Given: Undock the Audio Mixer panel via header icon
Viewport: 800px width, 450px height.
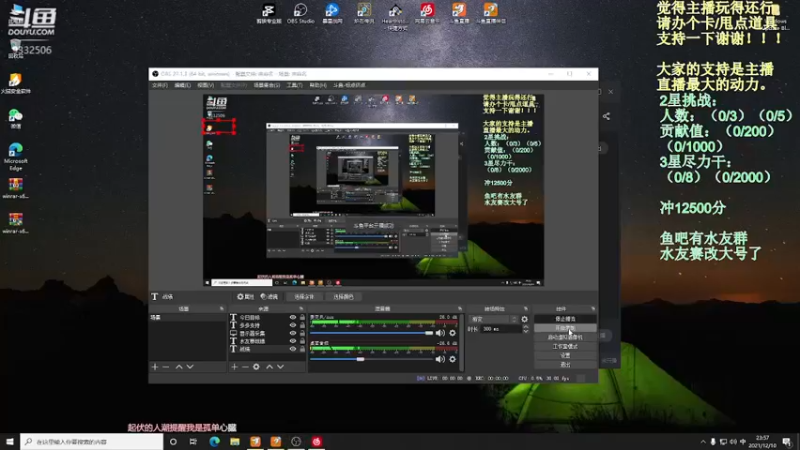Looking at the screenshot, I should [x=460, y=309].
